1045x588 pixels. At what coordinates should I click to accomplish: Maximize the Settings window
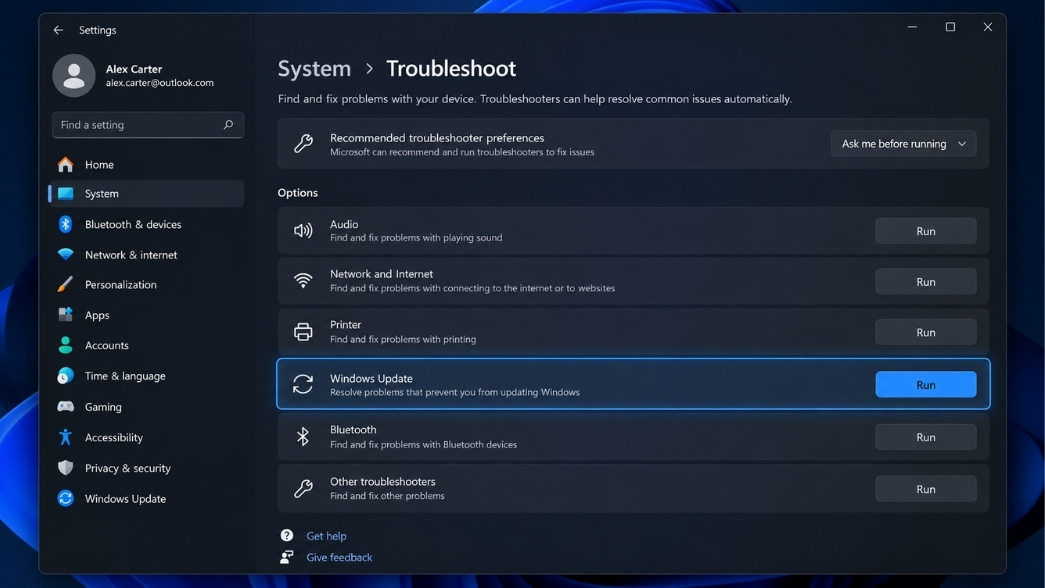[950, 27]
